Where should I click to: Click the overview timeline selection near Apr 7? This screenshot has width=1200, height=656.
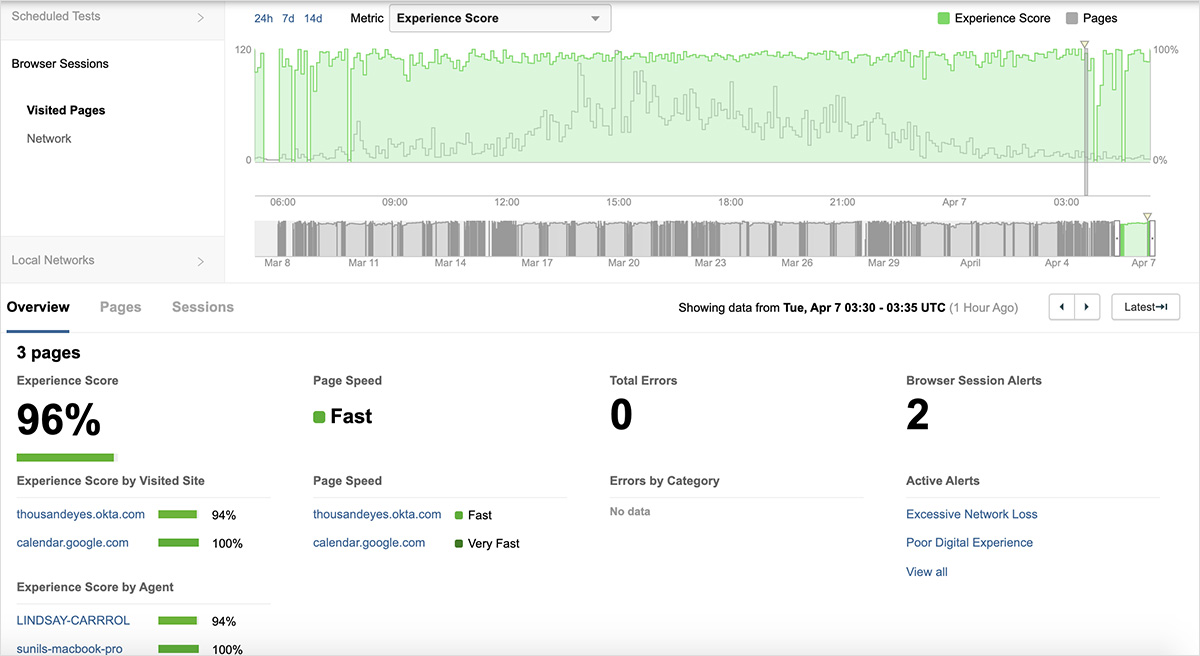click(x=1136, y=239)
